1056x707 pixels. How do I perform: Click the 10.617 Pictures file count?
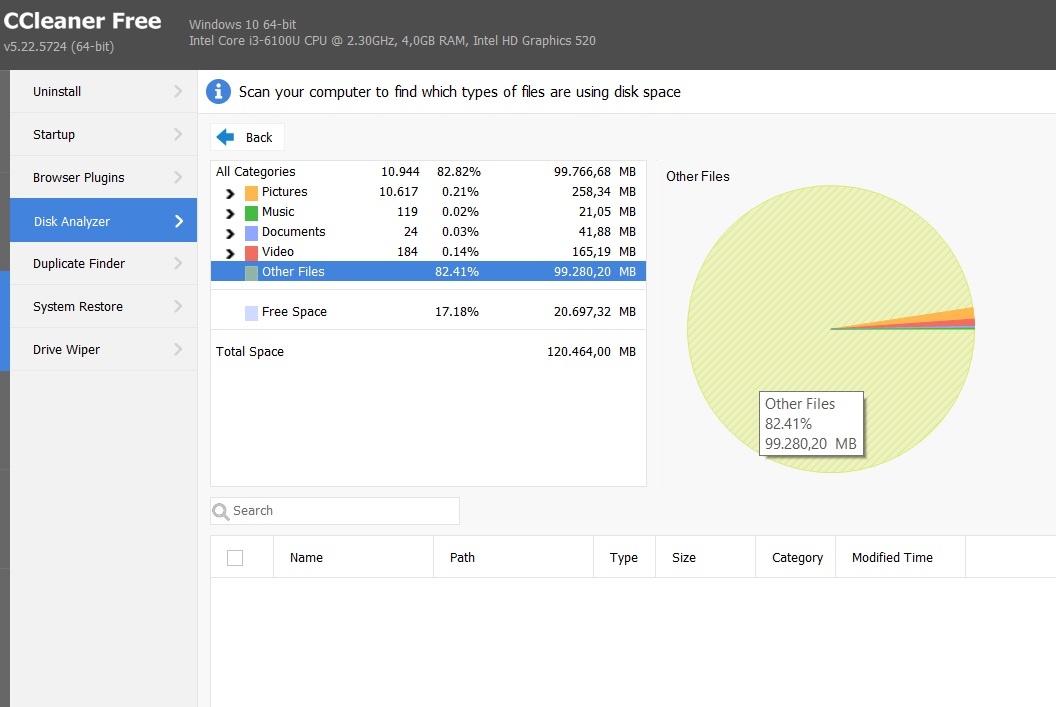click(x=398, y=192)
